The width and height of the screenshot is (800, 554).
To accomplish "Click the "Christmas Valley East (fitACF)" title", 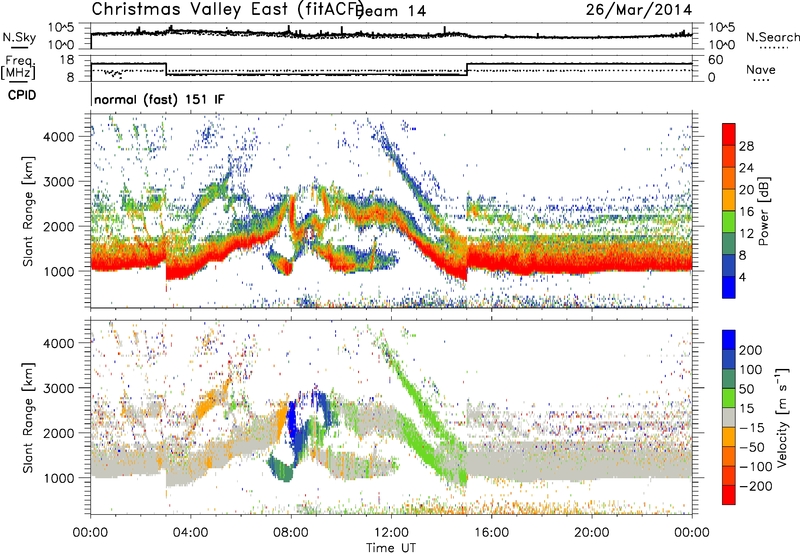I will pyautogui.click(x=228, y=9).
